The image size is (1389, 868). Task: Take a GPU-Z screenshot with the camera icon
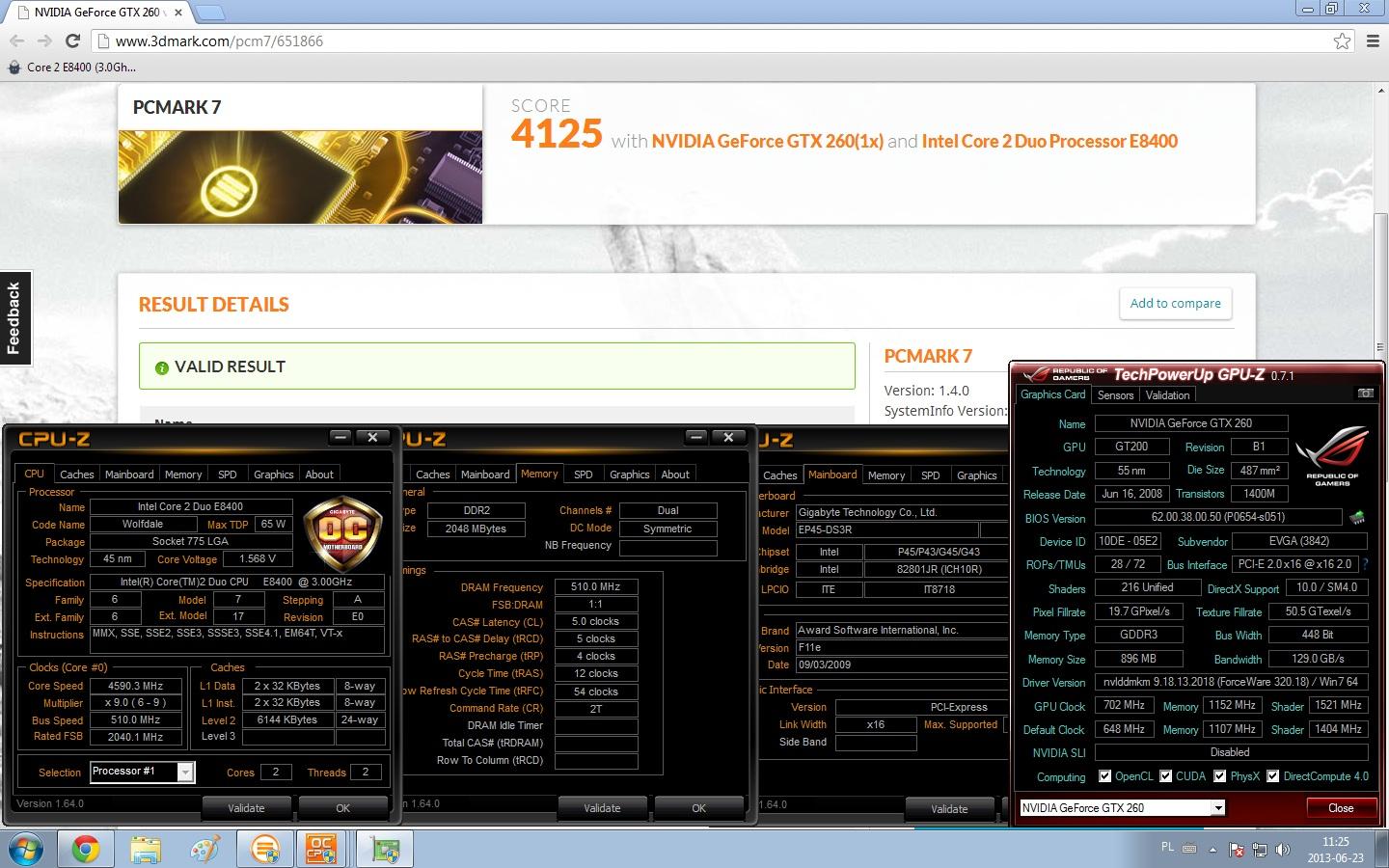[x=1365, y=393]
